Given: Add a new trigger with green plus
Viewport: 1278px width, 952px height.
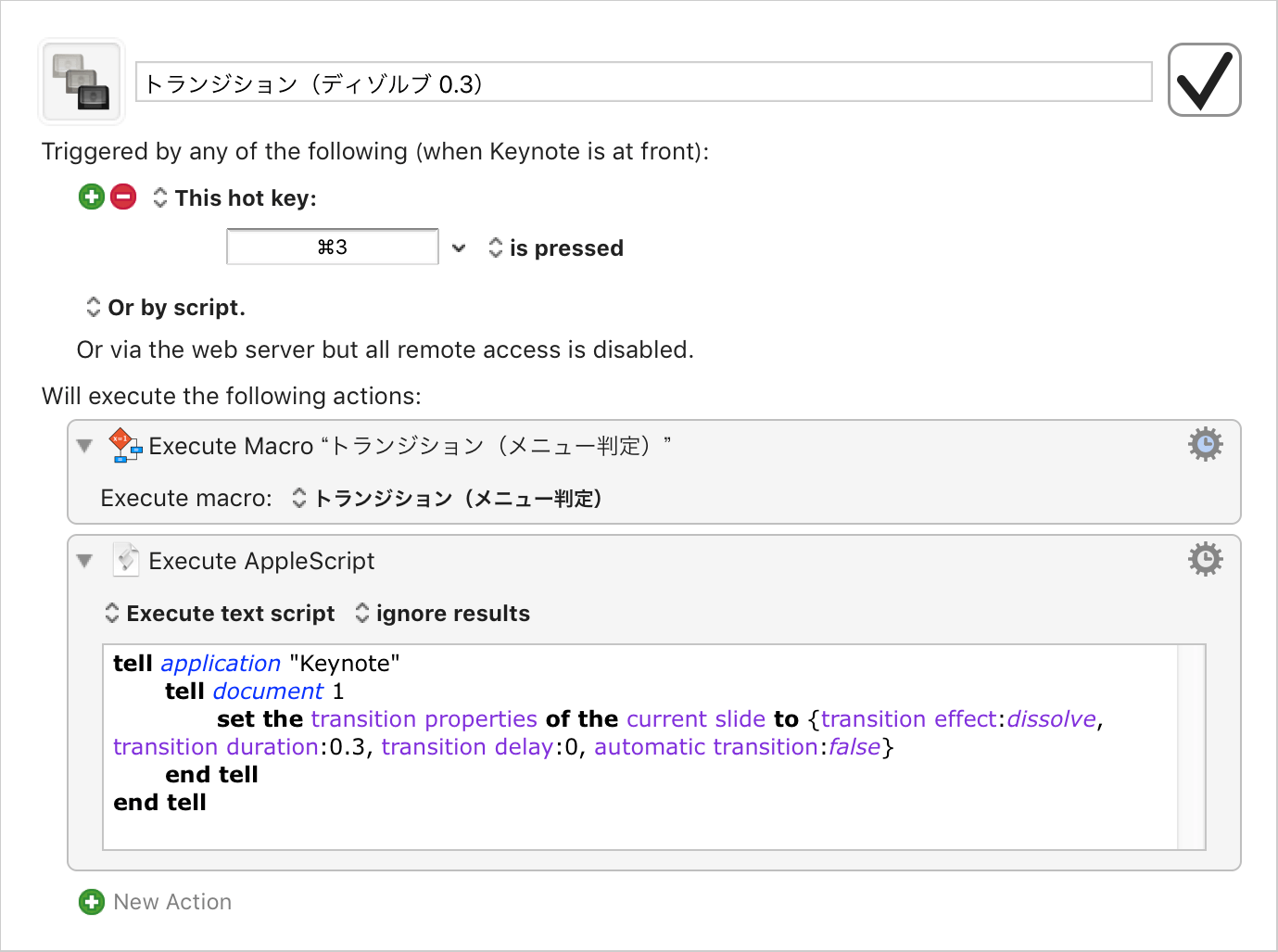Looking at the screenshot, I should coord(92,197).
